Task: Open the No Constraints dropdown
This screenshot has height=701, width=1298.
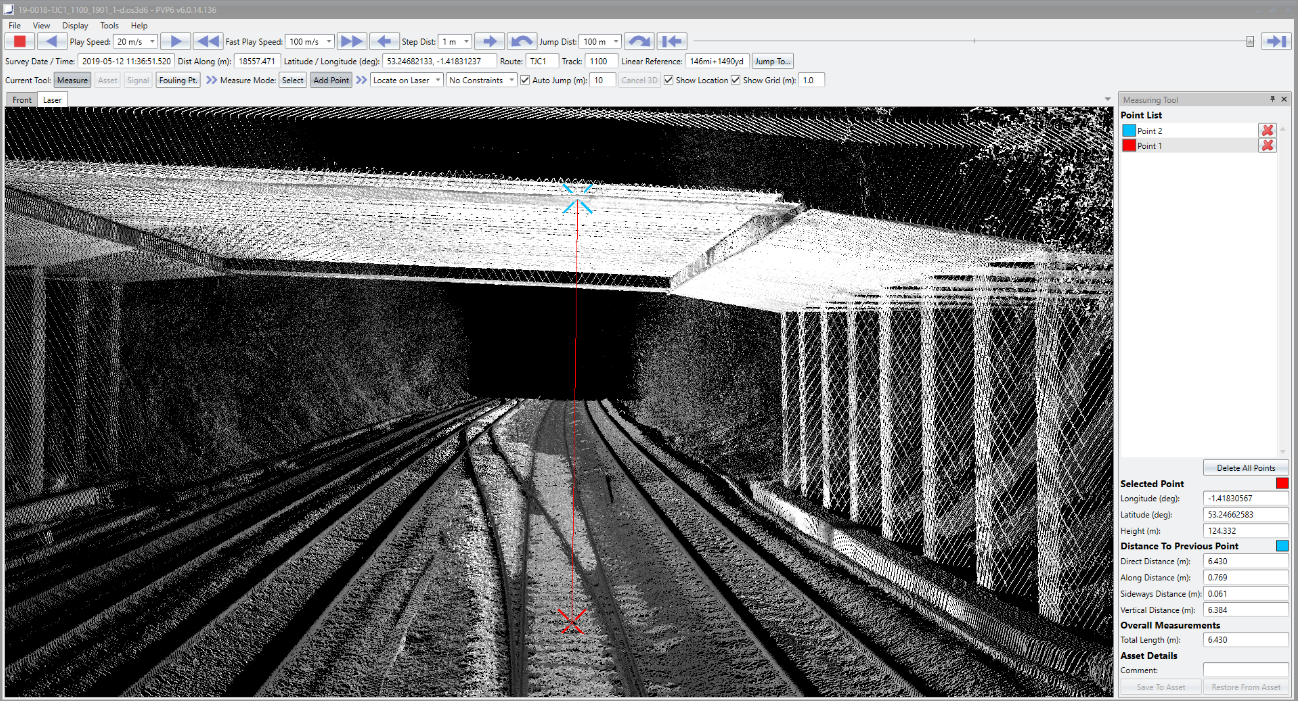Action: (x=481, y=80)
